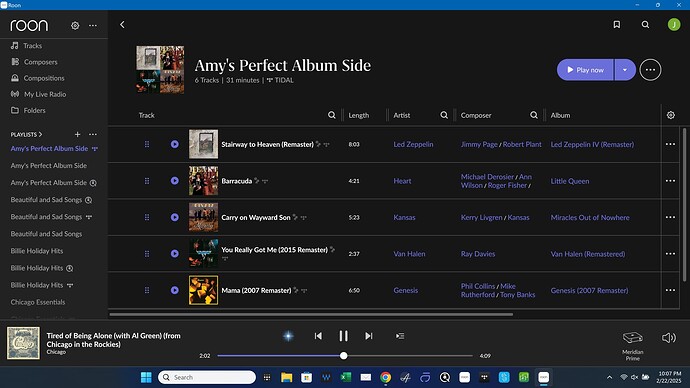The height and width of the screenshot is (388, 690).
Task: Expand the Play now dropdown arrow
Action: click(x=625, y=70)
